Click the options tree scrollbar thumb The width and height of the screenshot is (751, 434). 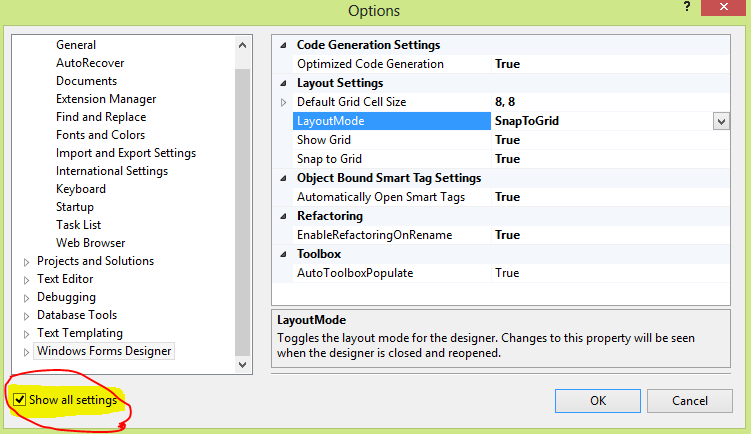tap(242, 212)
